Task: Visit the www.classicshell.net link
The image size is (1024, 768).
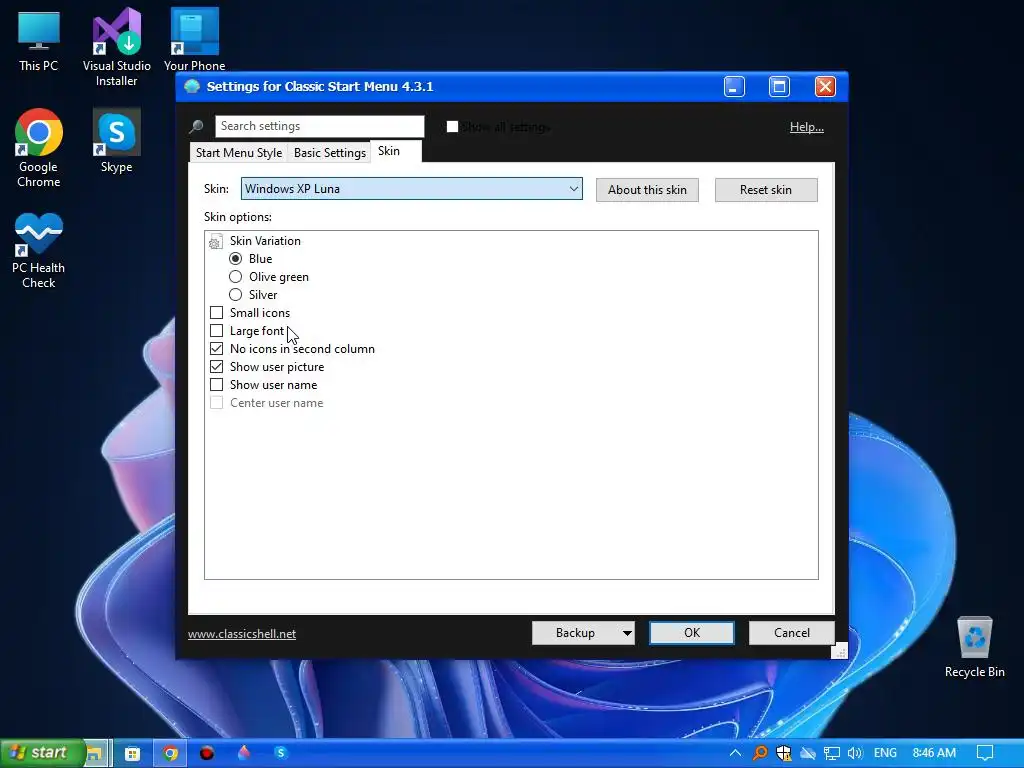Action: point(242,633)
